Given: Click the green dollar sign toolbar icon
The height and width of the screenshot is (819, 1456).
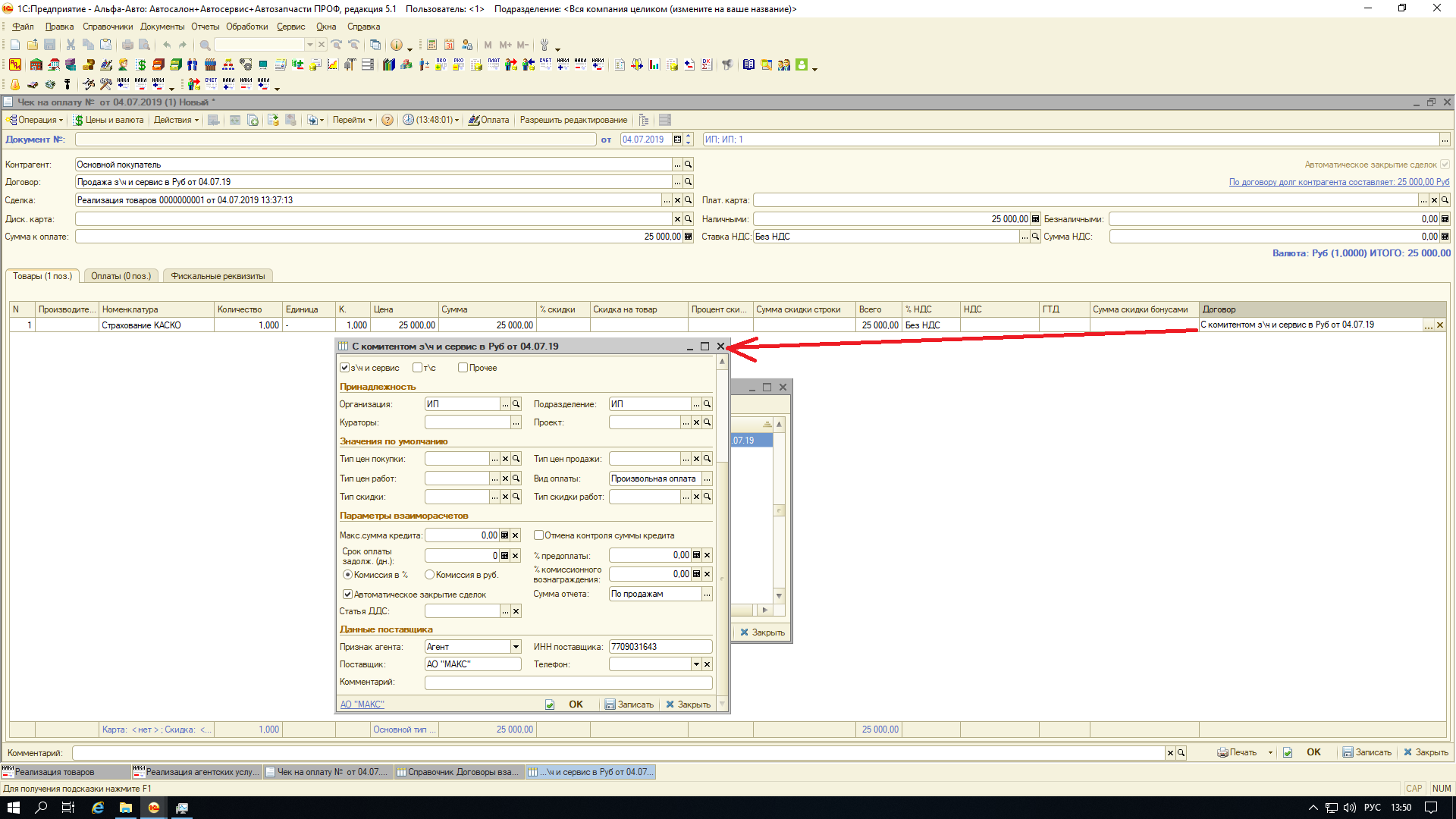Looking at the screenshot, I should point(141,64).
